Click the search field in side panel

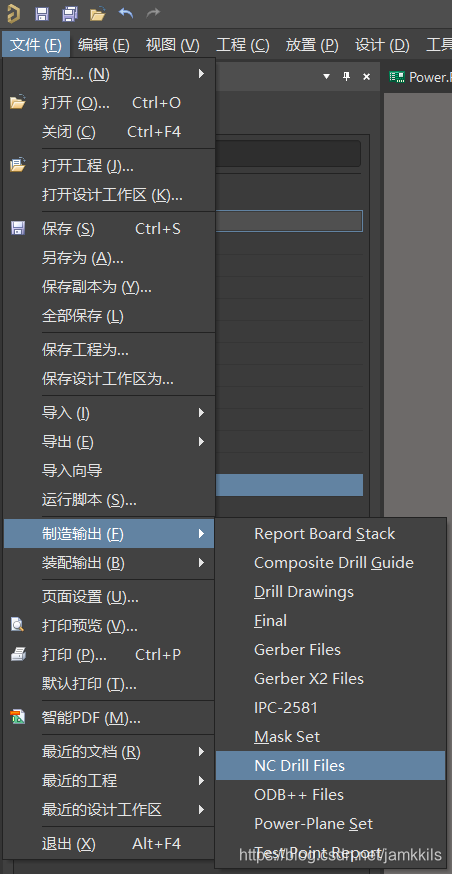(288, 154)
